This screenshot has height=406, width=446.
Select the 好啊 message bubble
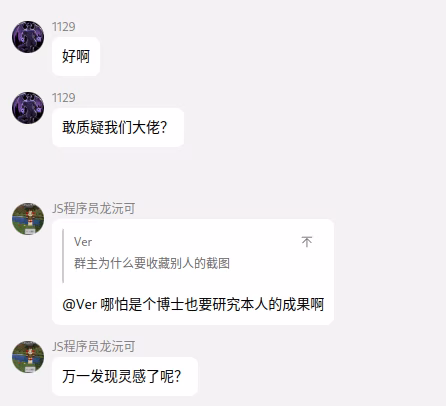pyautogui.click(x=76, y=56)
